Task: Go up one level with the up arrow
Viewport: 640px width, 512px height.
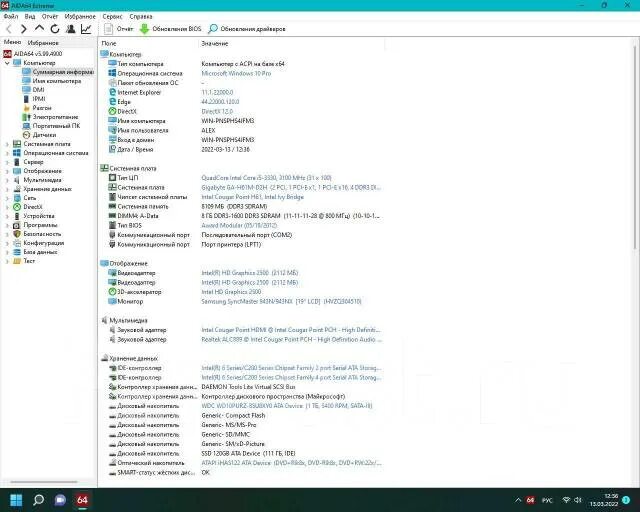Action: [x=39, y=29]
